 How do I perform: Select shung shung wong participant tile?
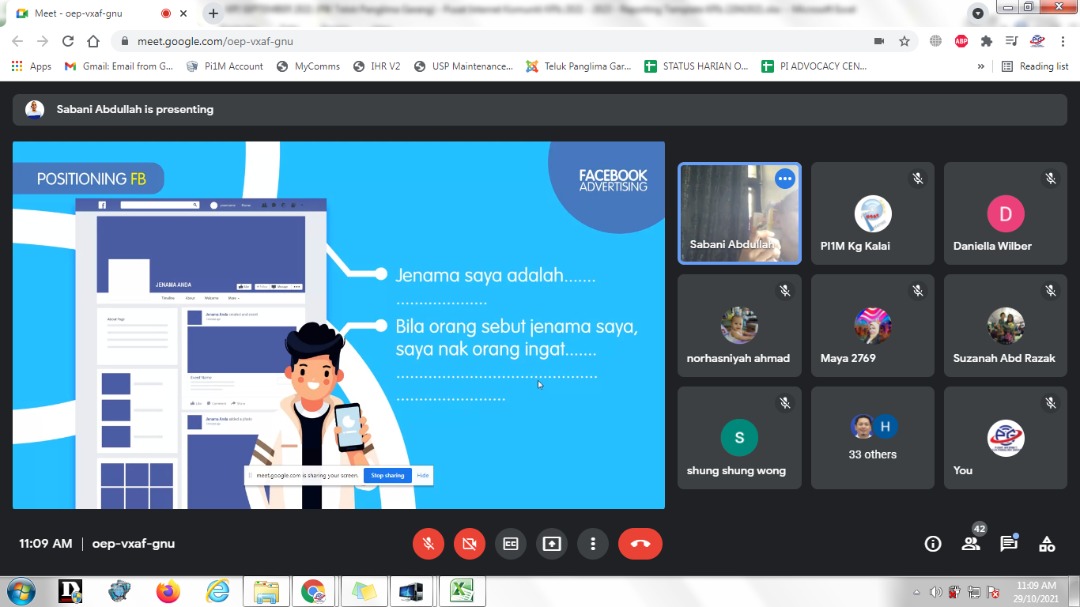pos(739,438)
